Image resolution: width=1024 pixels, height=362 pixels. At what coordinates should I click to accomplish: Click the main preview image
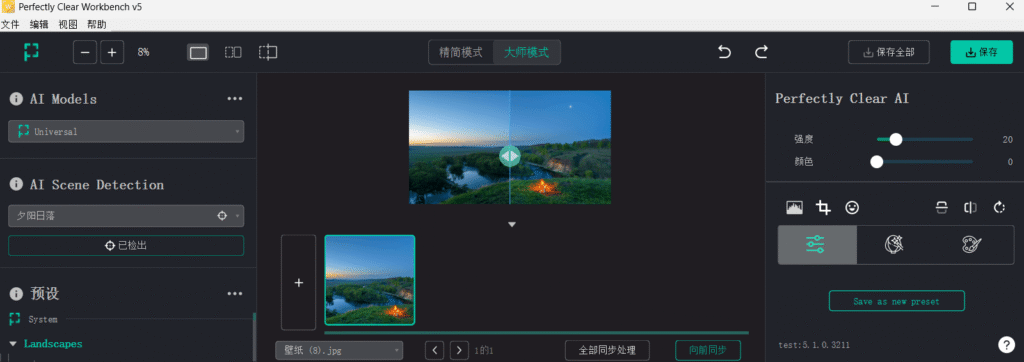(x=509, y=147)
